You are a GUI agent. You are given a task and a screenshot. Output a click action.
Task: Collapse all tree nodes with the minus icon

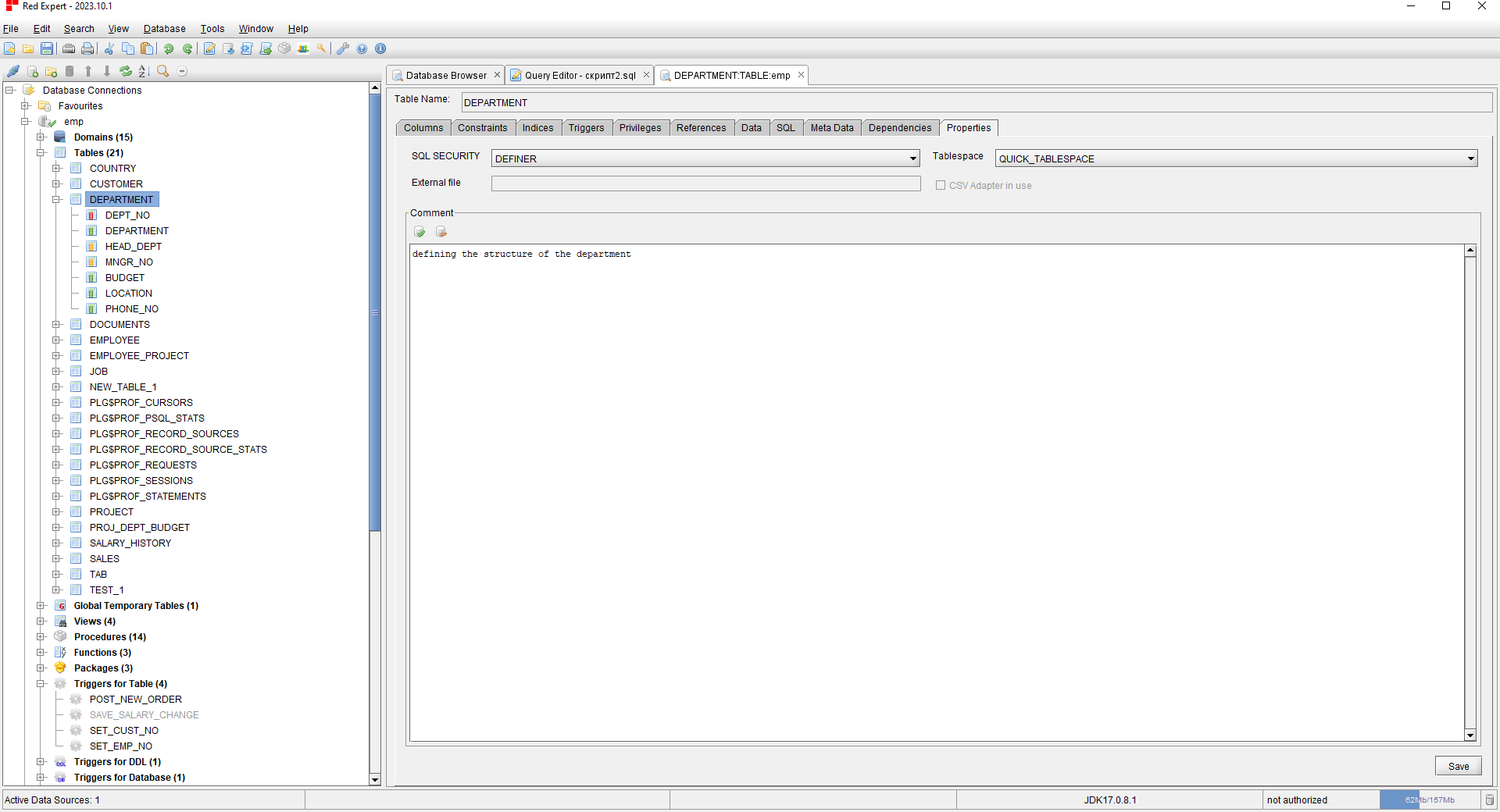pos(182,71)
